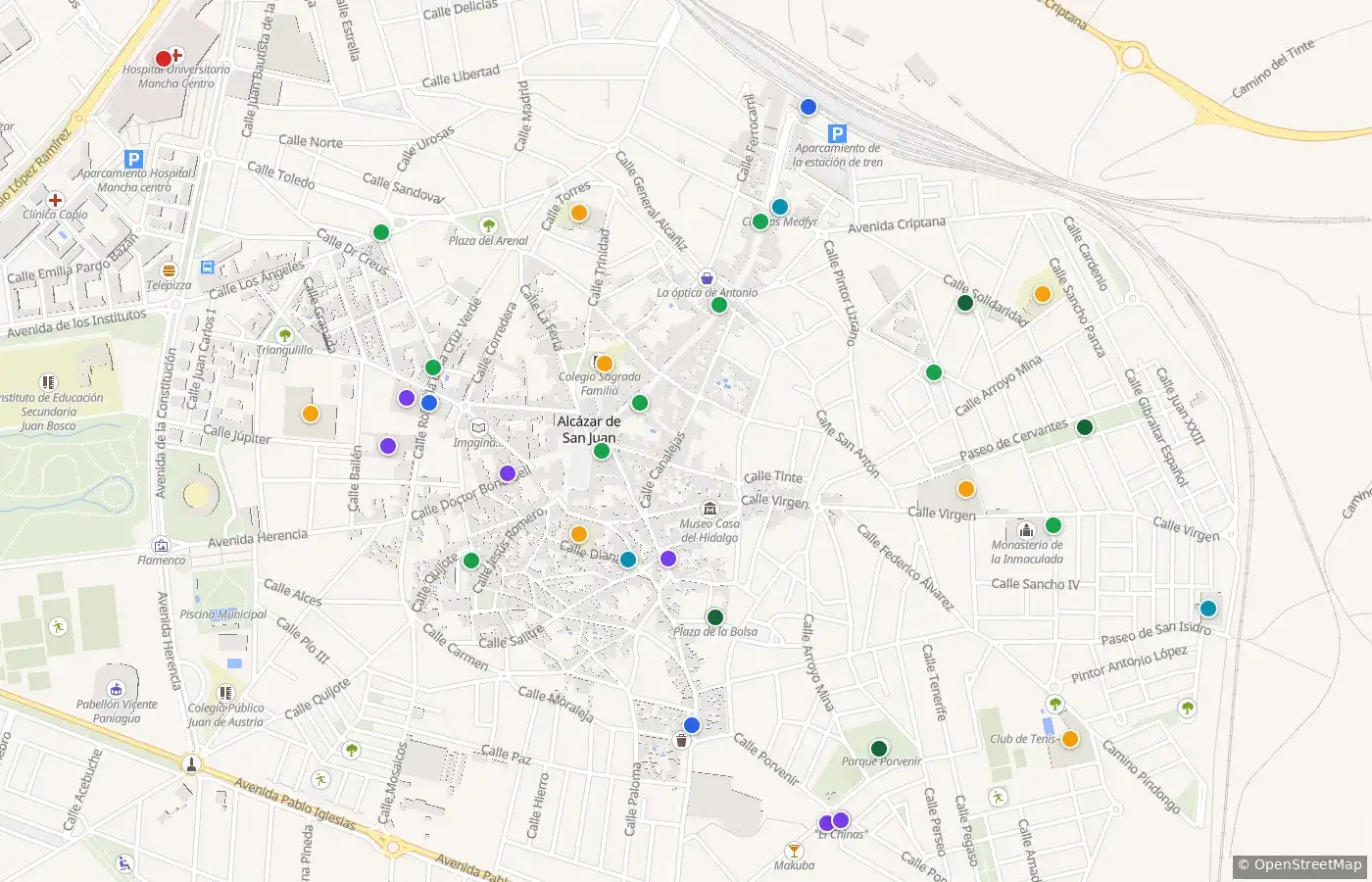
Task: Click the Camino del Tinte road label
Action: (1273, 70)
